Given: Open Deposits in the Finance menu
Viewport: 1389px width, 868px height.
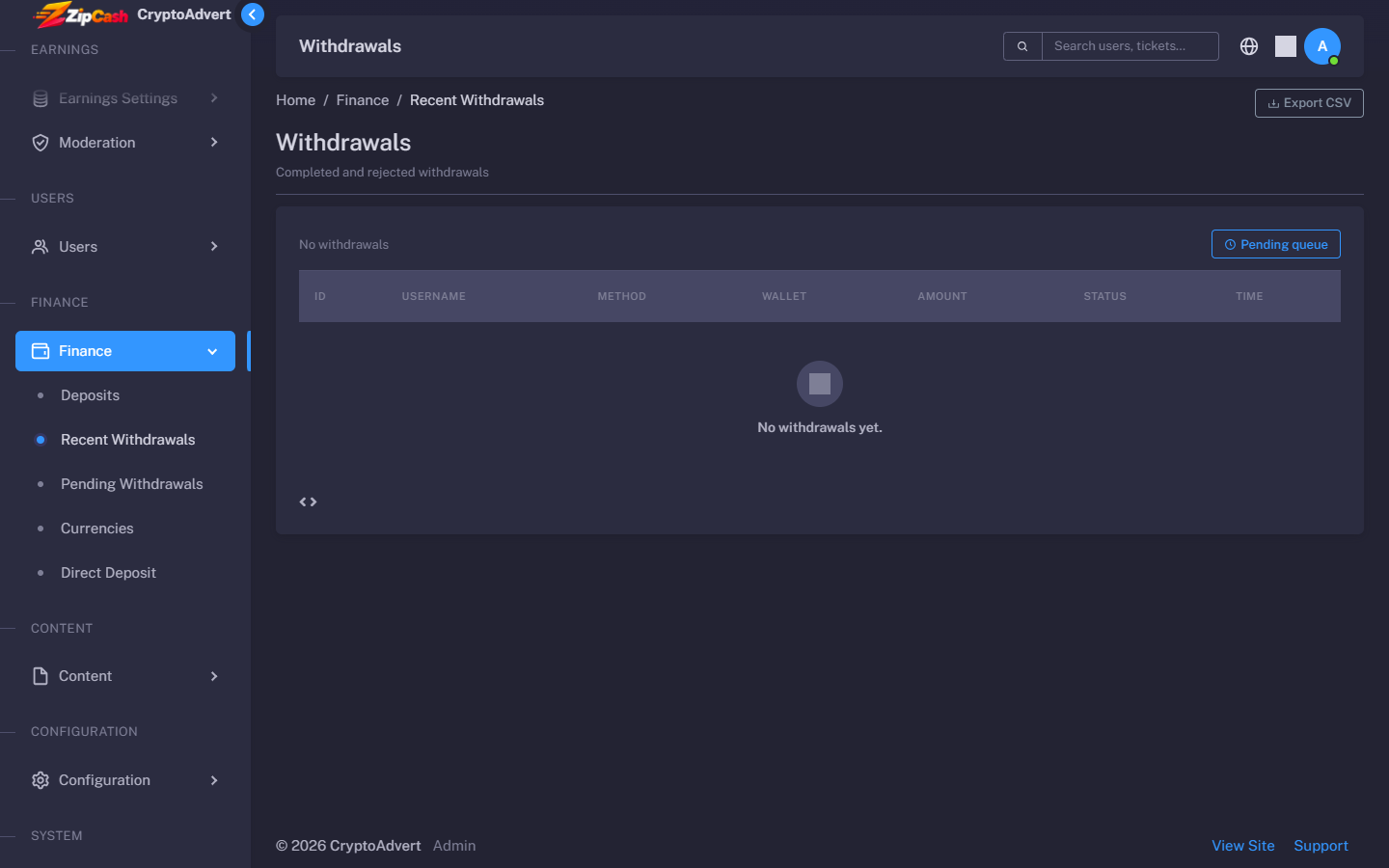Looking at the screenshot, I should point(90,395).
